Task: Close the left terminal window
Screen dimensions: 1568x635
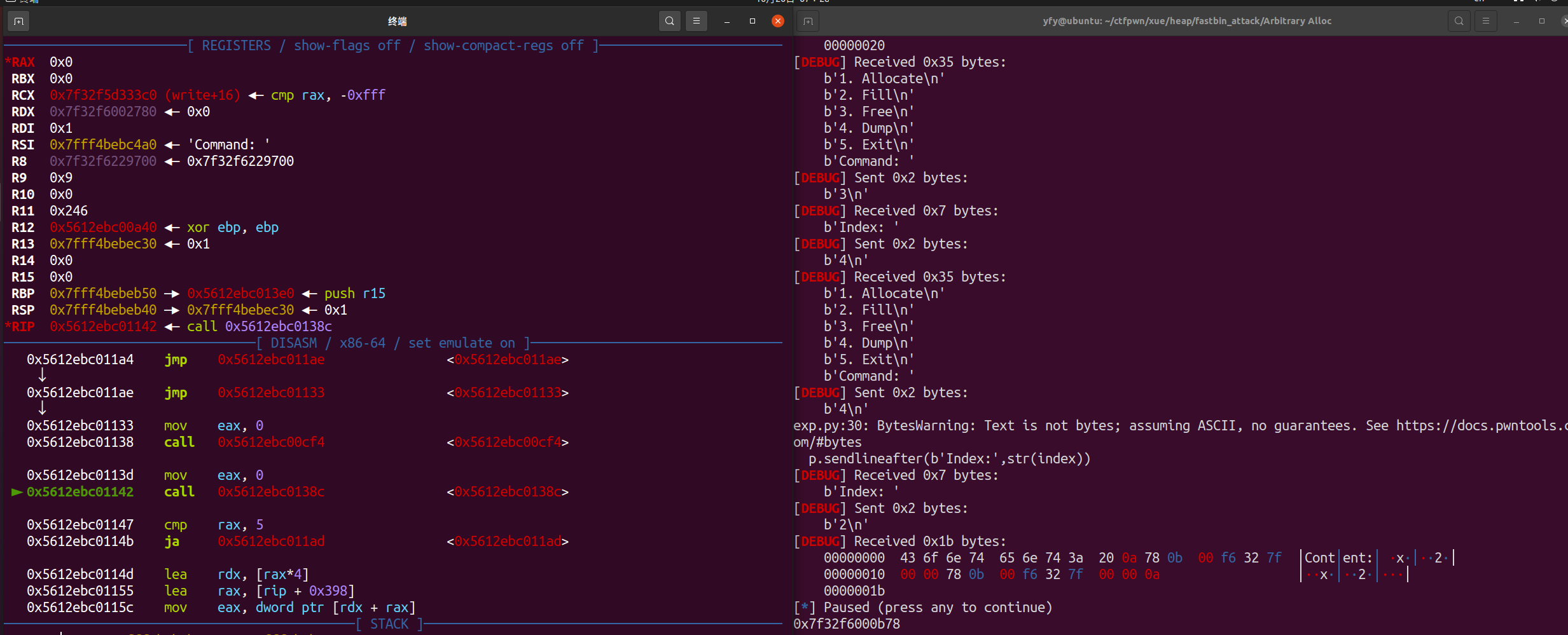Action: [777, 21]
